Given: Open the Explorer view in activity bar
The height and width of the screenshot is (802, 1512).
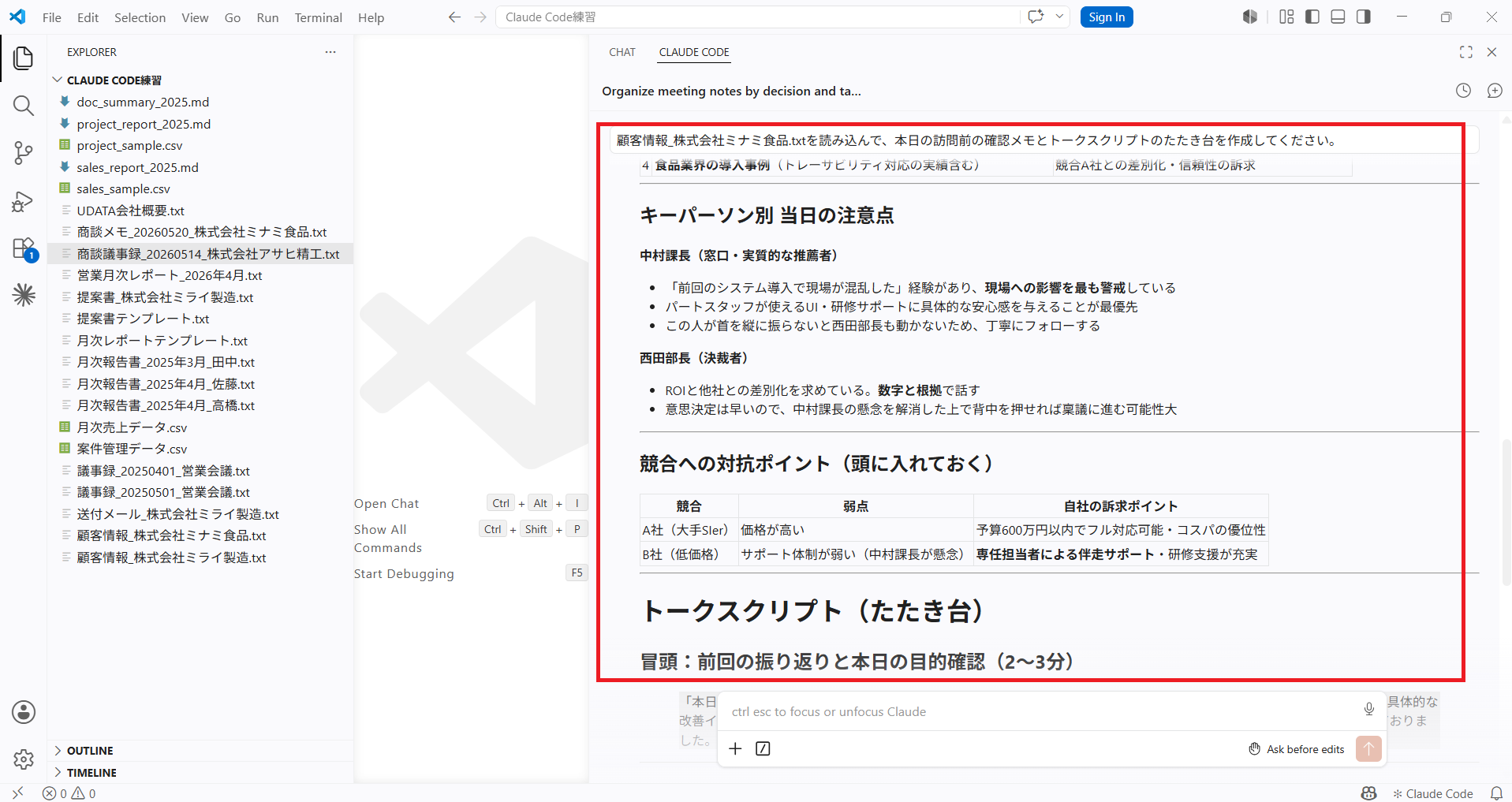Looking at the screenshot, I should pos(24,58).
